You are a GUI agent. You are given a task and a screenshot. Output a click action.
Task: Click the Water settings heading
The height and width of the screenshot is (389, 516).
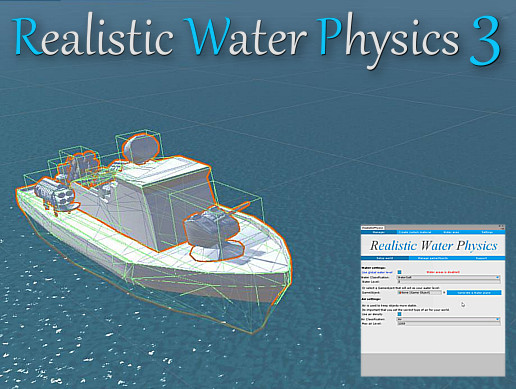373,268
